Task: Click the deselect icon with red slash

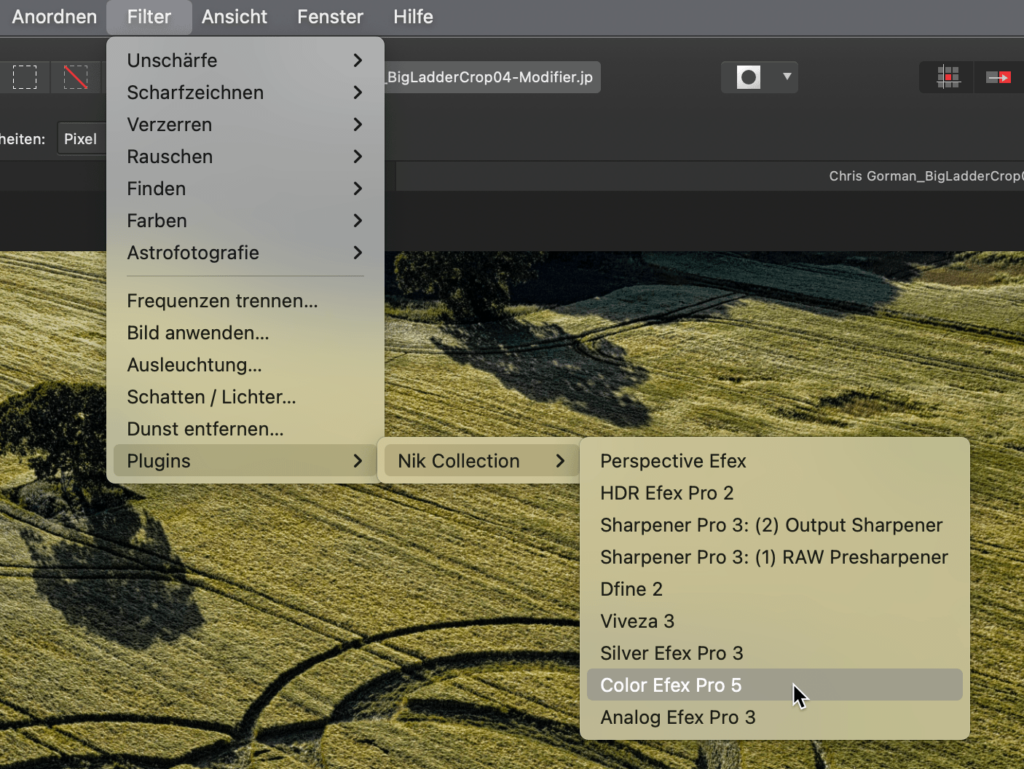Action: pyautogui.click(x=76, y=77)
